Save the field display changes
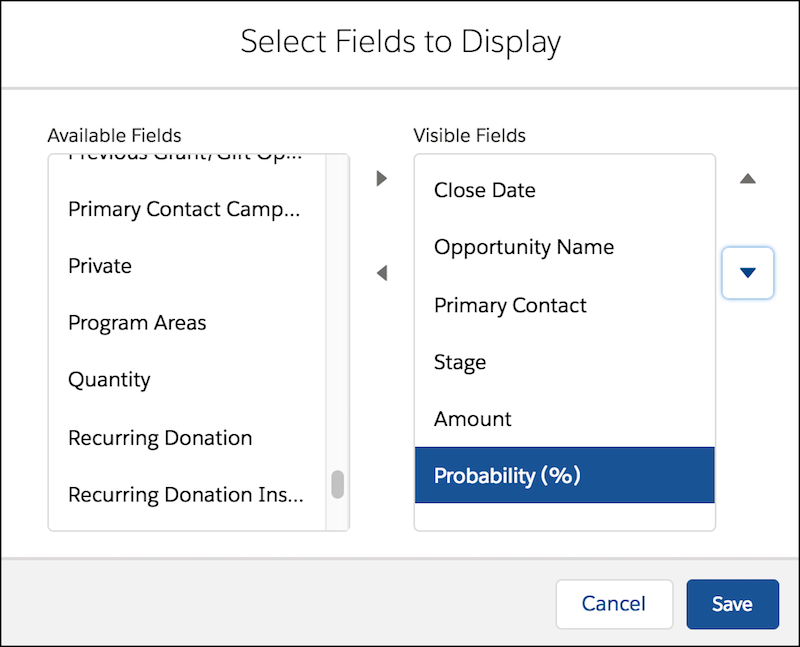The height and width of the screenshot is (647, 800). point(732,604)
